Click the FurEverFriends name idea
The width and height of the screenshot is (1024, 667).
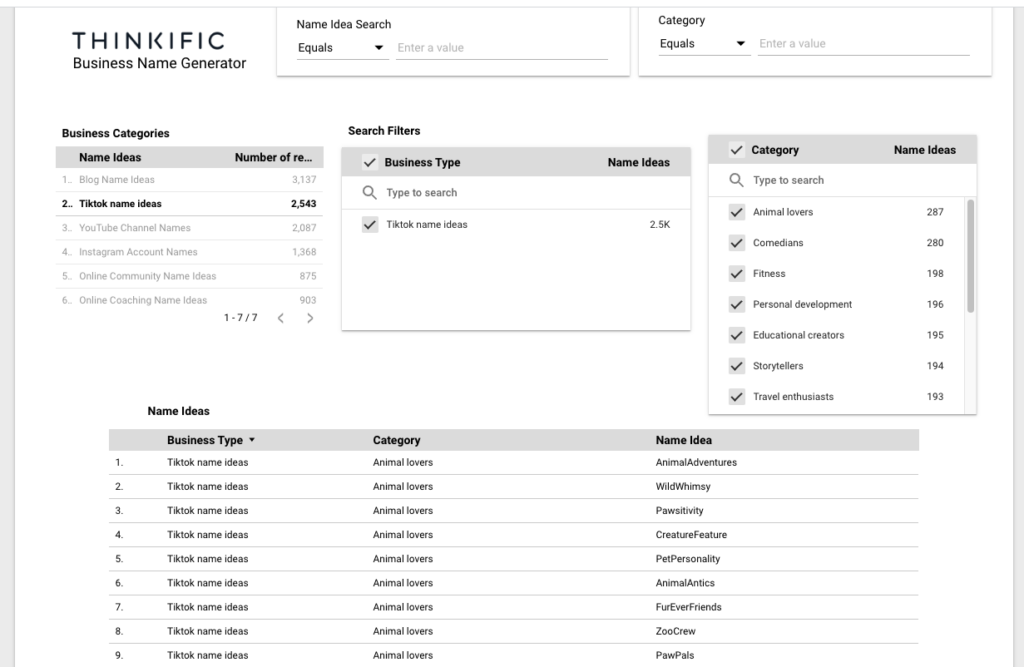click(x=688, y=608)
